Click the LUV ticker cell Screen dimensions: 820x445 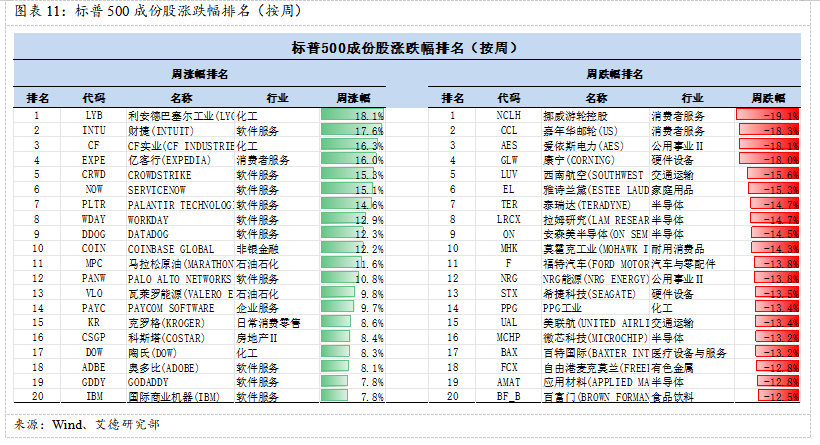(508, 175)
